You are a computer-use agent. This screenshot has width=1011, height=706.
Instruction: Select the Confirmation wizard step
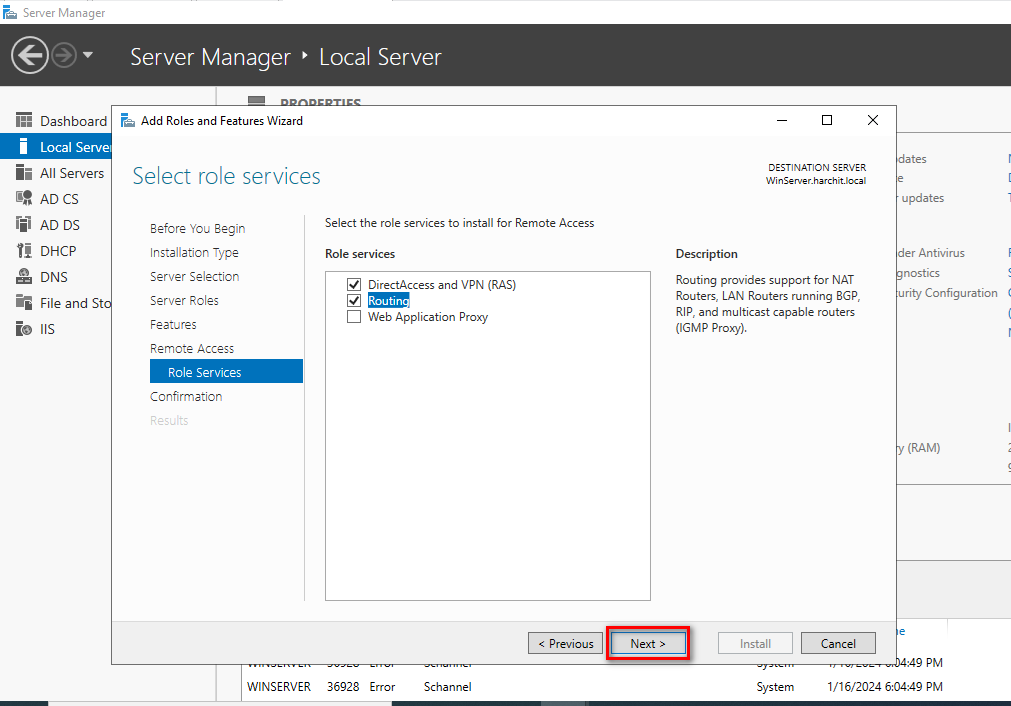click(x=186, y=396)
